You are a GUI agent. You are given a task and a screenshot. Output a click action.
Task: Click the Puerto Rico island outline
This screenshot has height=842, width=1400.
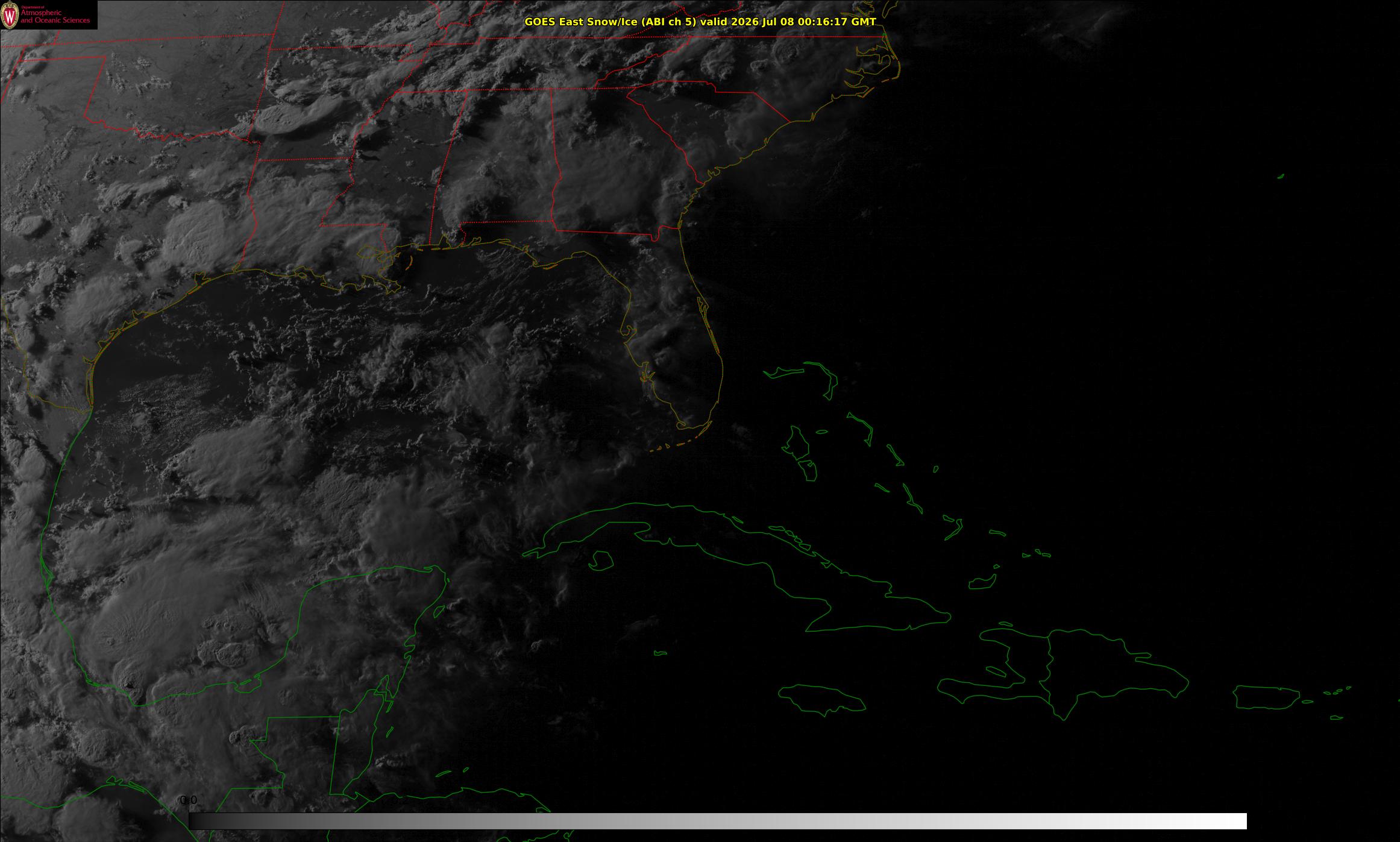[1267, 697]
